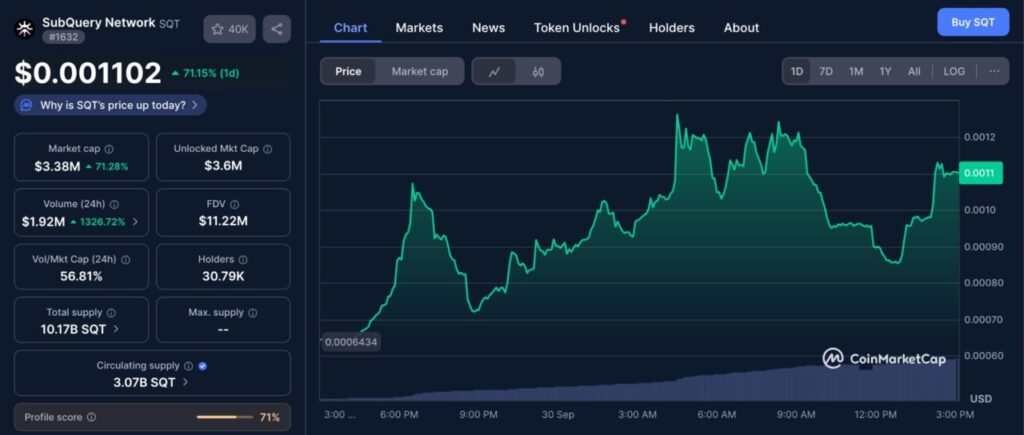1024x435 pixels.
Task: Select the candlestick chart icon
Action: [x=538, y=71]
